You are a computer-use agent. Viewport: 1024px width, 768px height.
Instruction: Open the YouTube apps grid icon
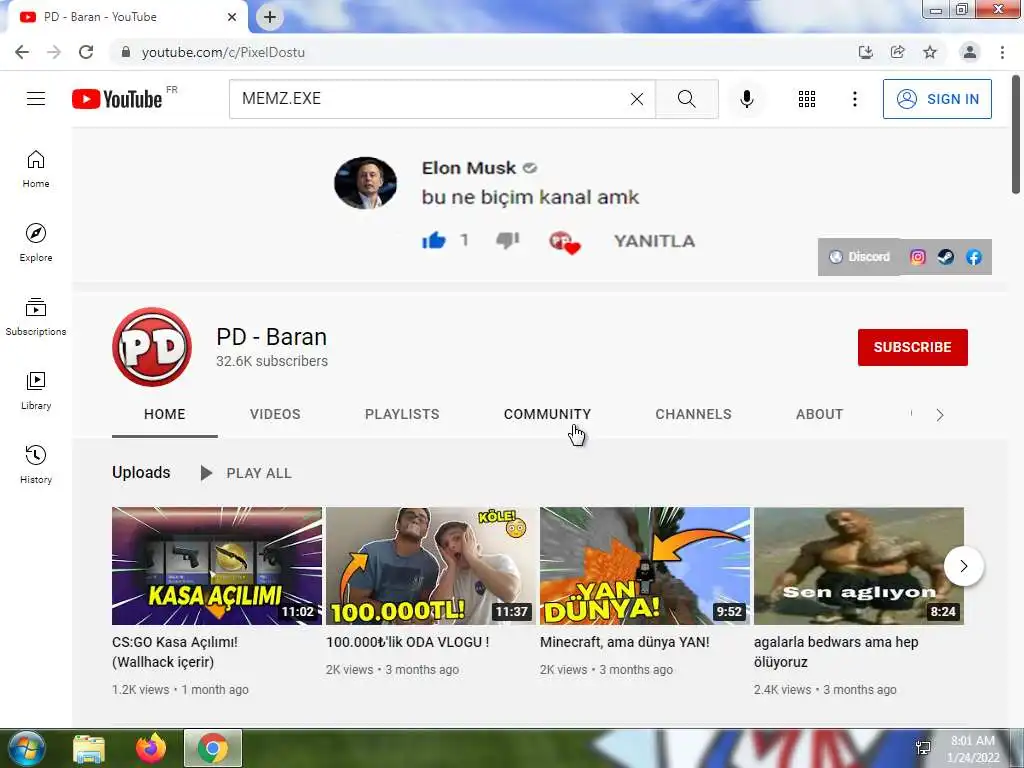pos(807,99)
